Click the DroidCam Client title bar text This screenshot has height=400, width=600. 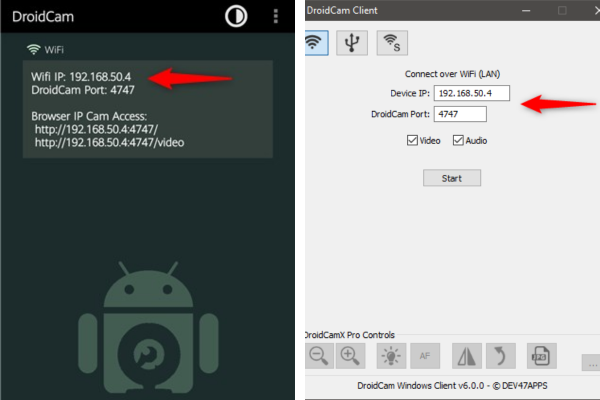342,10
